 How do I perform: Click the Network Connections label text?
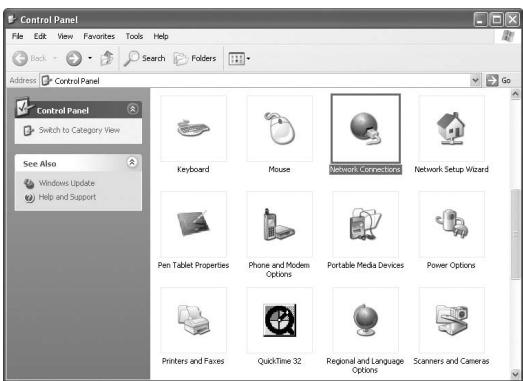click(366, 169)
